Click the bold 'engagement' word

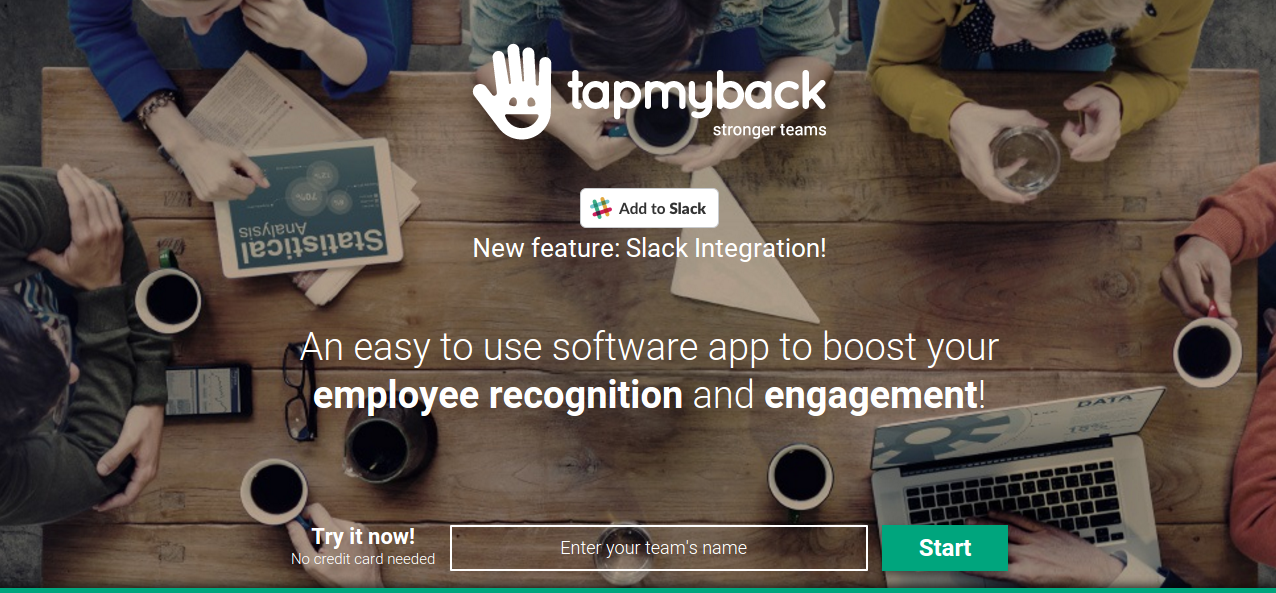tap(870, 396)
